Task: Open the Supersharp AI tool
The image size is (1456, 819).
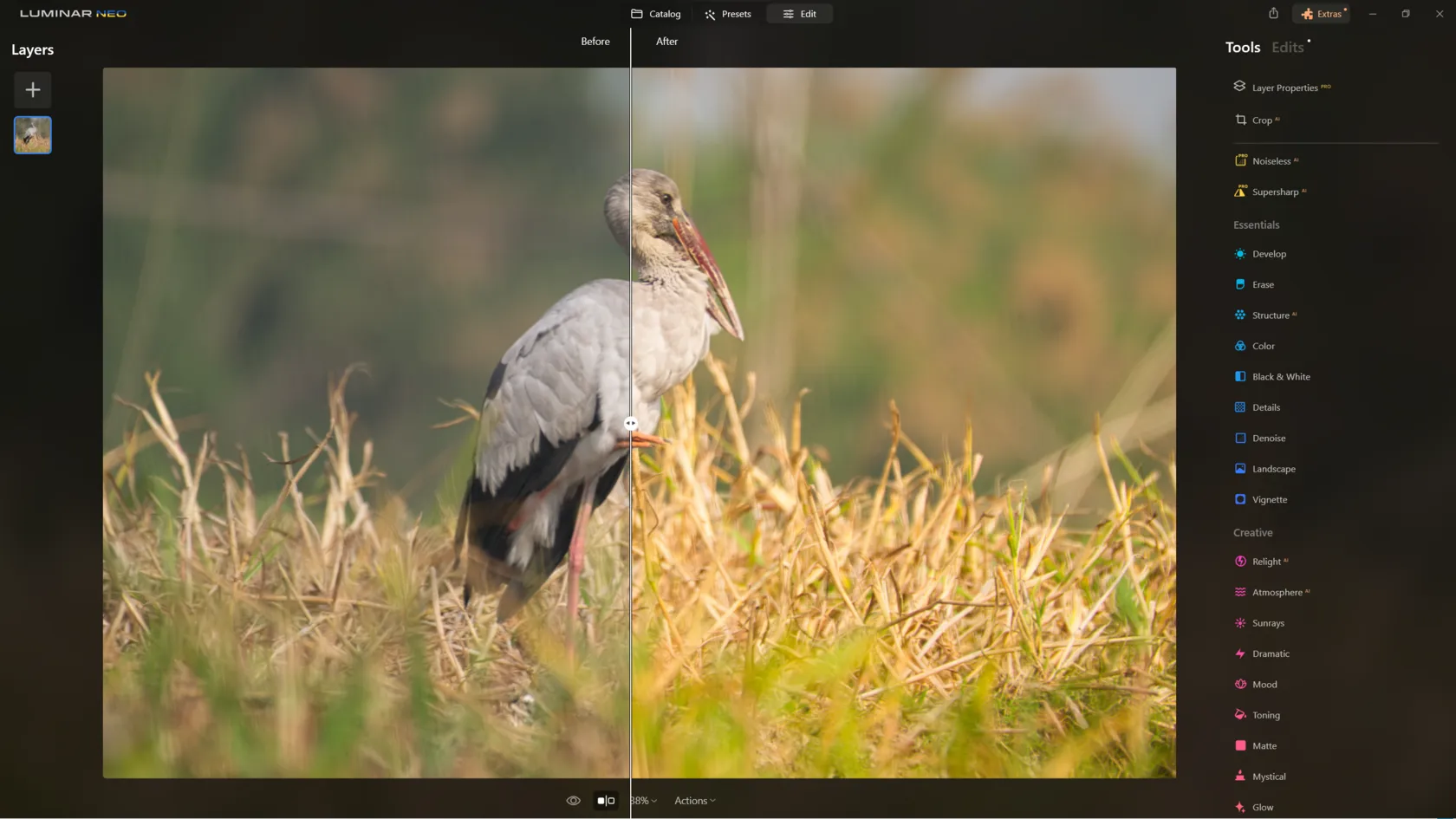Action: click(1274, 192)
